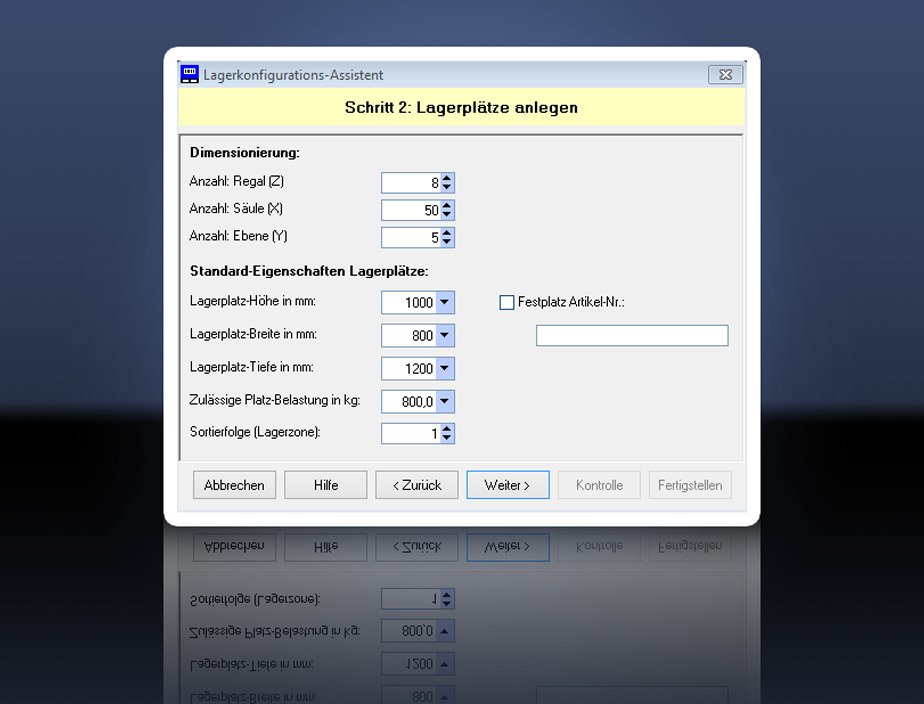Open the Lagerplatz-Breite dropdown arrow
The height and width of the screenshot is (704, 924).
coord(445,335)
